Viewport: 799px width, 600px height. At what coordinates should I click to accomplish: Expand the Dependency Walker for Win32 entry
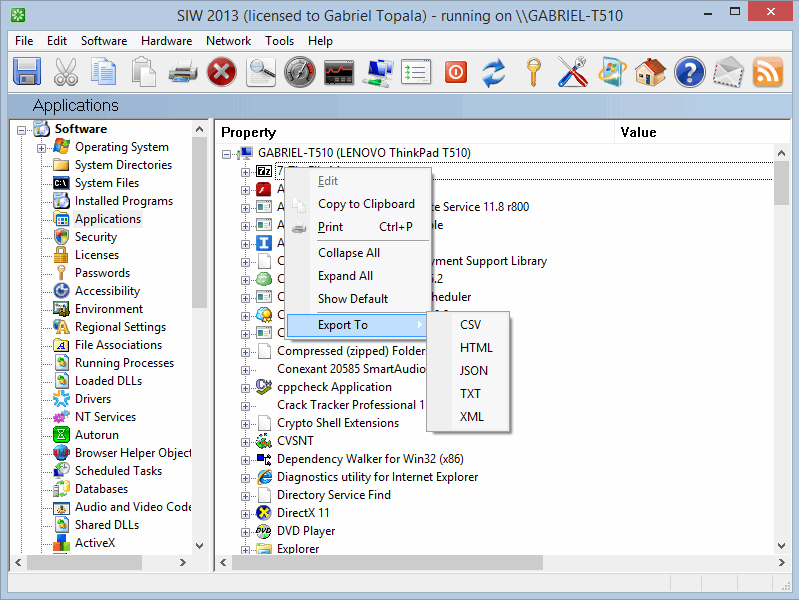[246, 460]
